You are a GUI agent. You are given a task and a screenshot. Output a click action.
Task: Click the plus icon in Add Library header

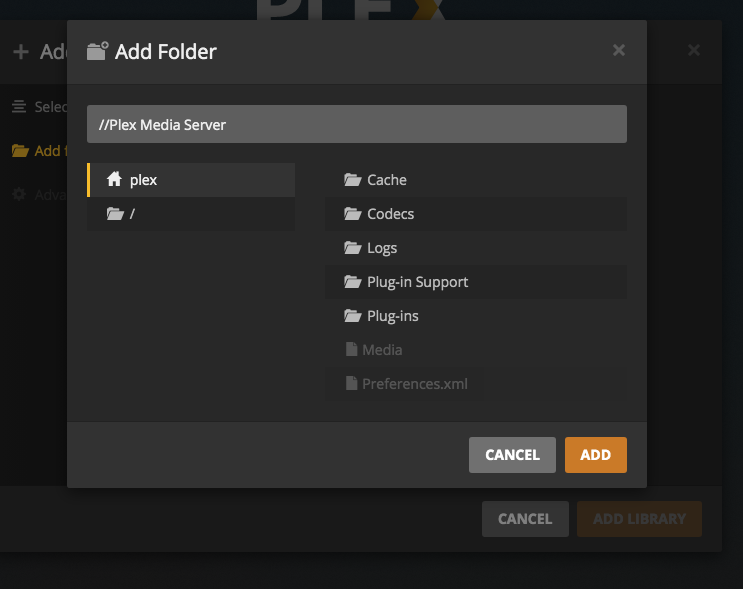(x=21, y=51)
